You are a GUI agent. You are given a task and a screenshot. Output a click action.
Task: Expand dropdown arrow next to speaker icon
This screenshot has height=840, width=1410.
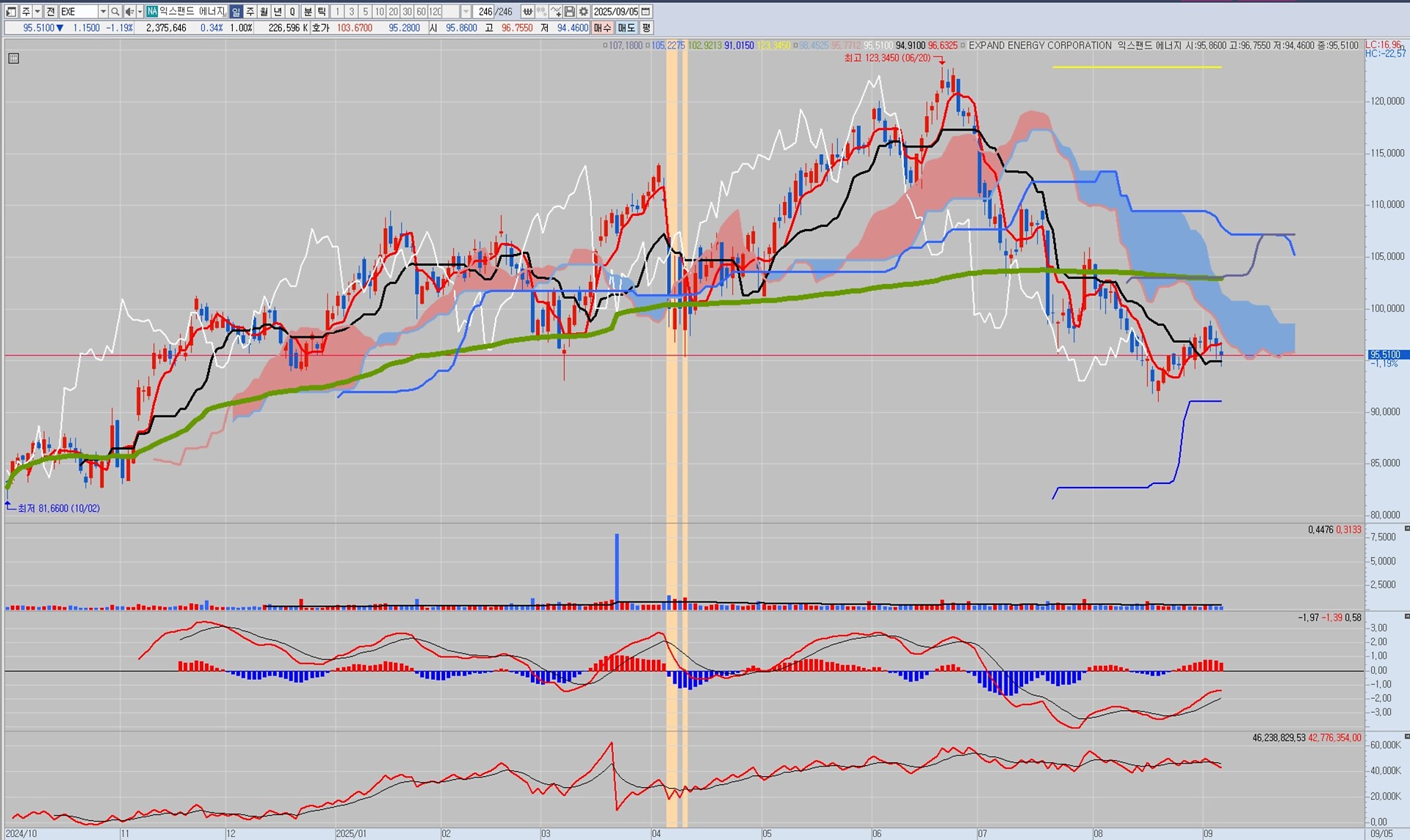140,12
